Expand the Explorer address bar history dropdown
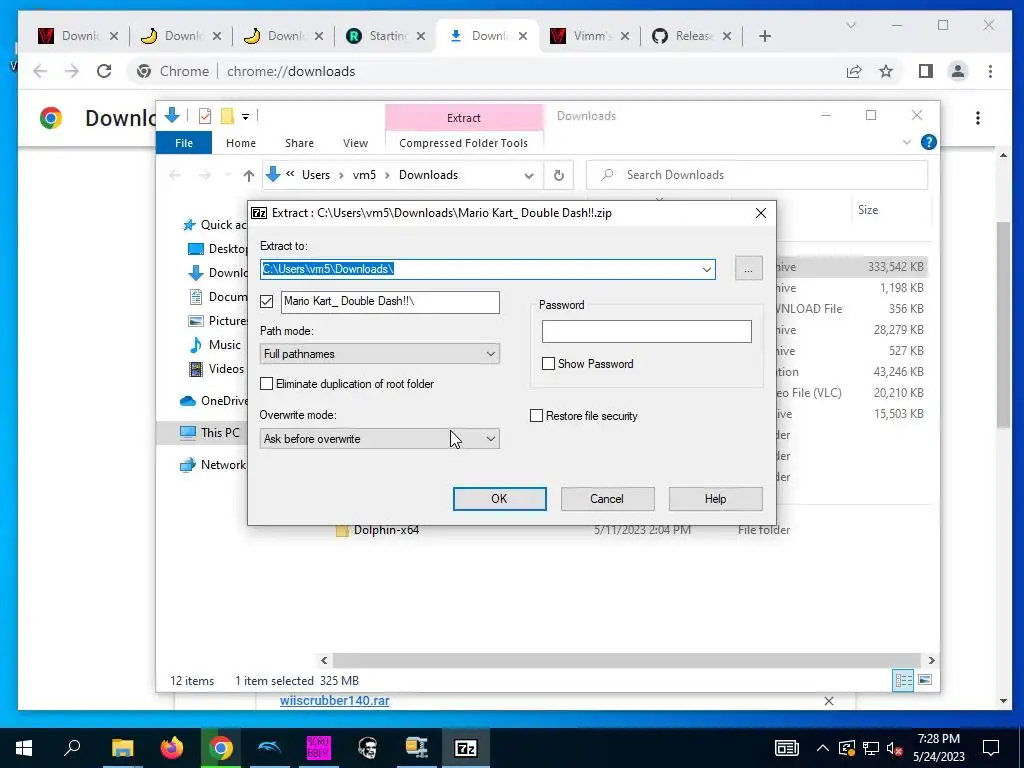 [x=529, y=175]
